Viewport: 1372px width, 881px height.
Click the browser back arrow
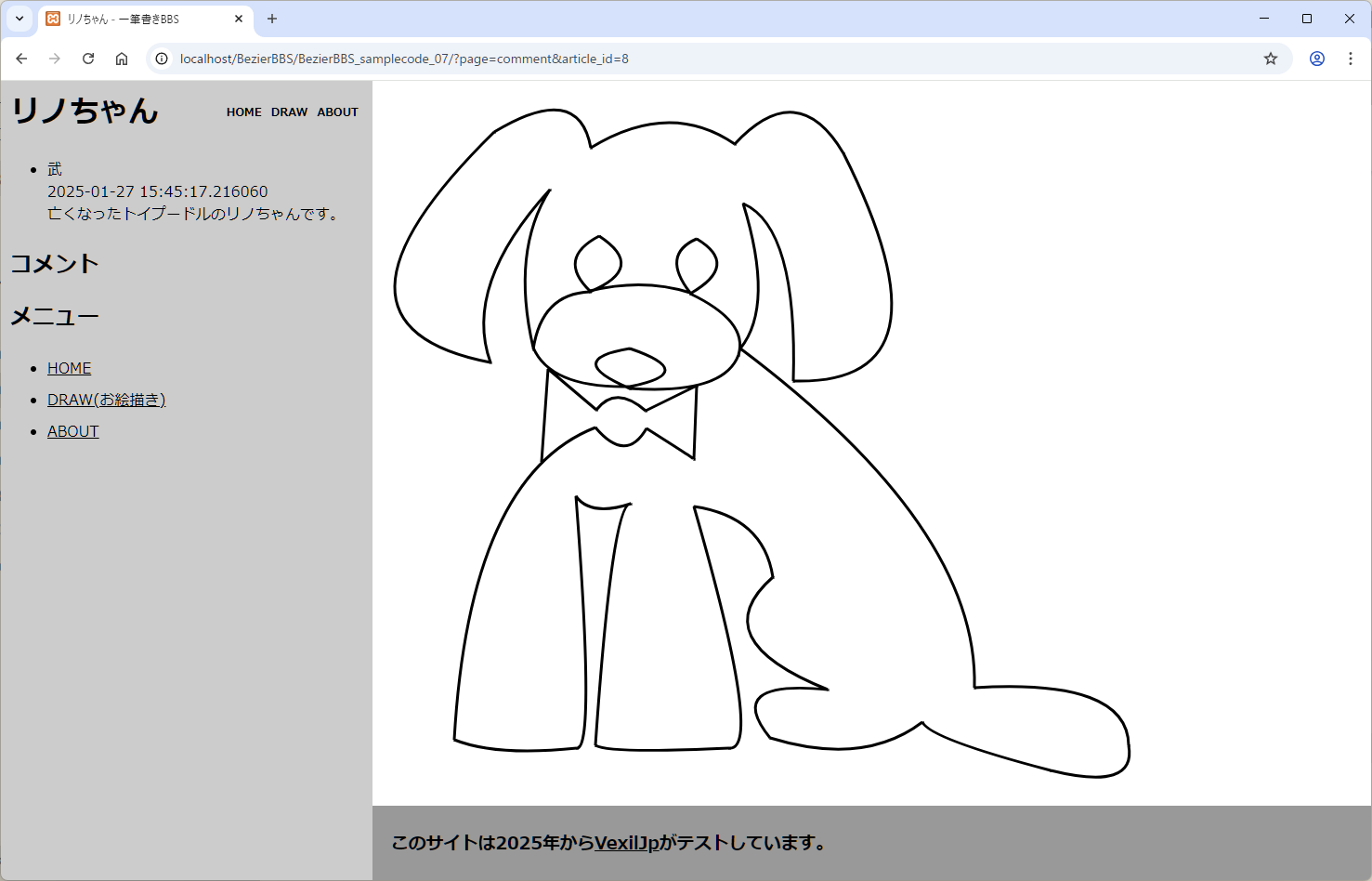21,59
